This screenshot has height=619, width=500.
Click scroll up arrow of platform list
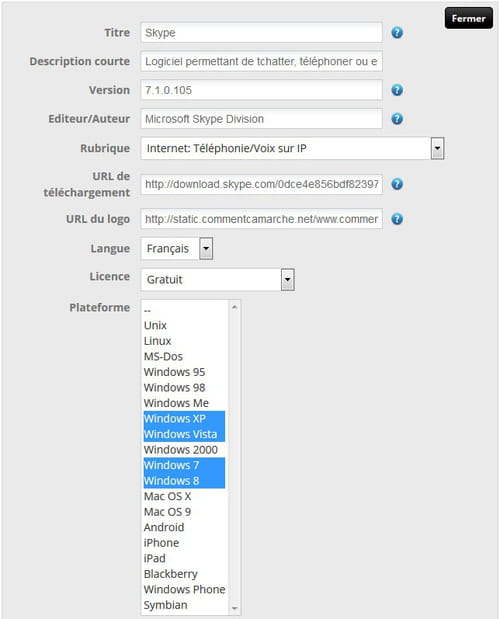click(234, 307)
